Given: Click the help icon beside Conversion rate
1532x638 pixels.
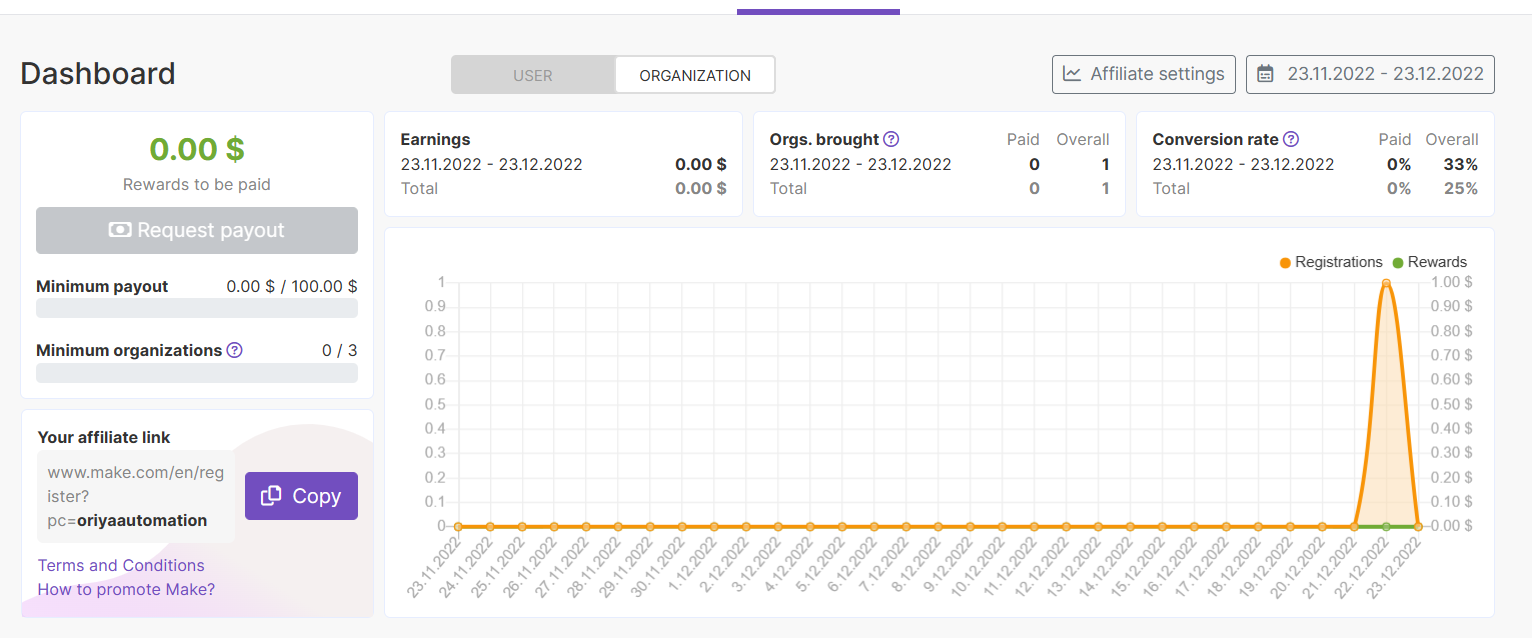Looking at the screenshot, I should (x=1291, y=140).
